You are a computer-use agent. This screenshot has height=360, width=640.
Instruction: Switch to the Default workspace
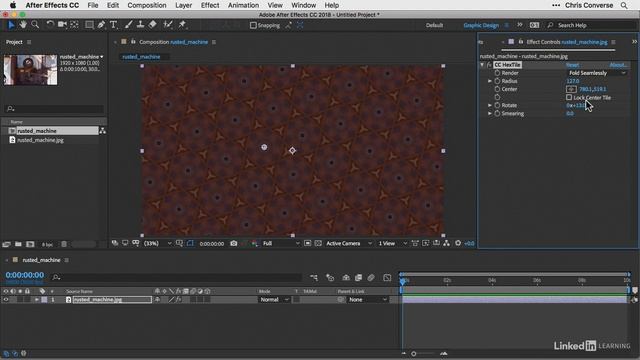[434, 25]
